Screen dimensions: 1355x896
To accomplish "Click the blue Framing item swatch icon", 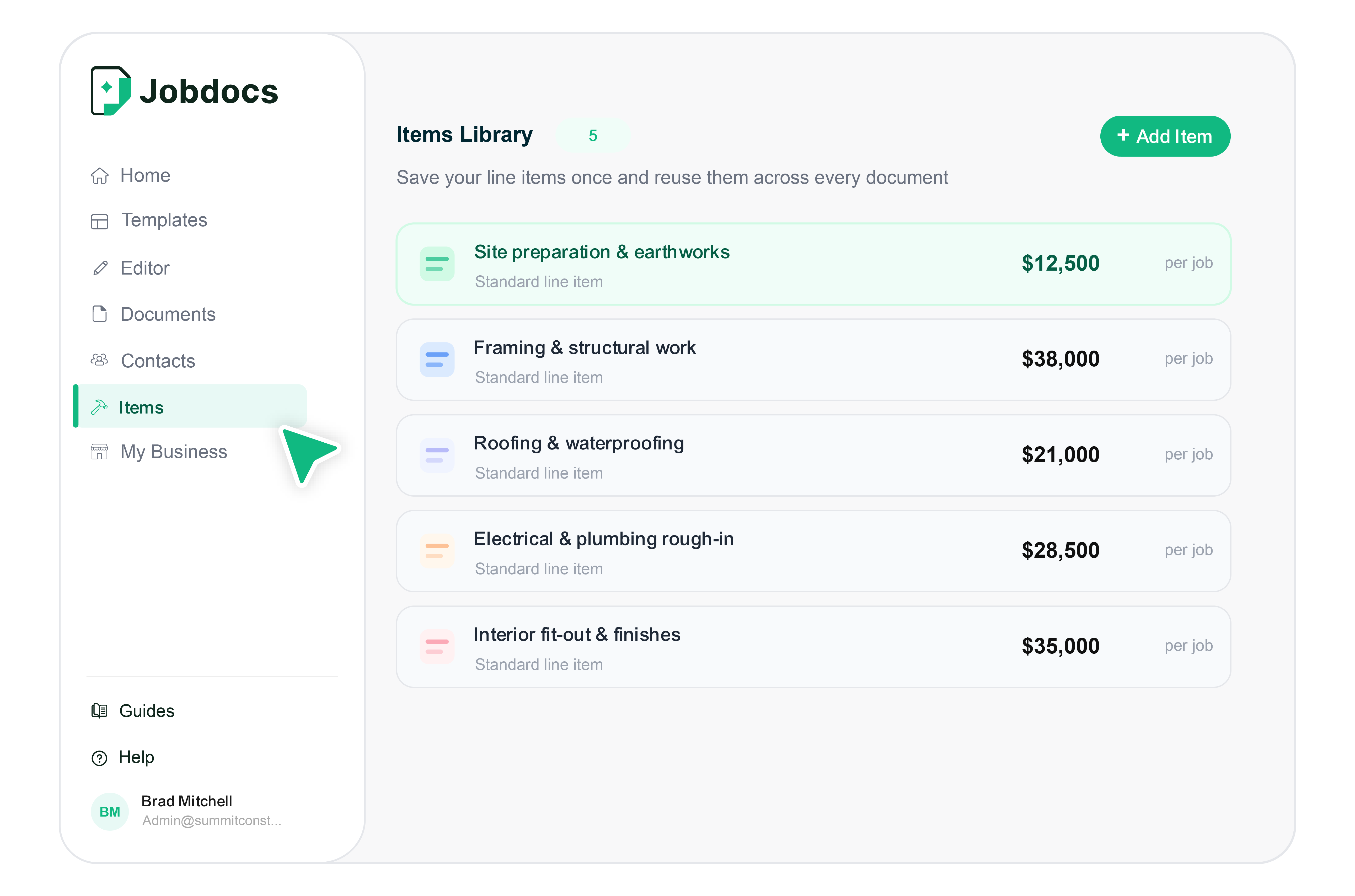I will click(437, 360).
